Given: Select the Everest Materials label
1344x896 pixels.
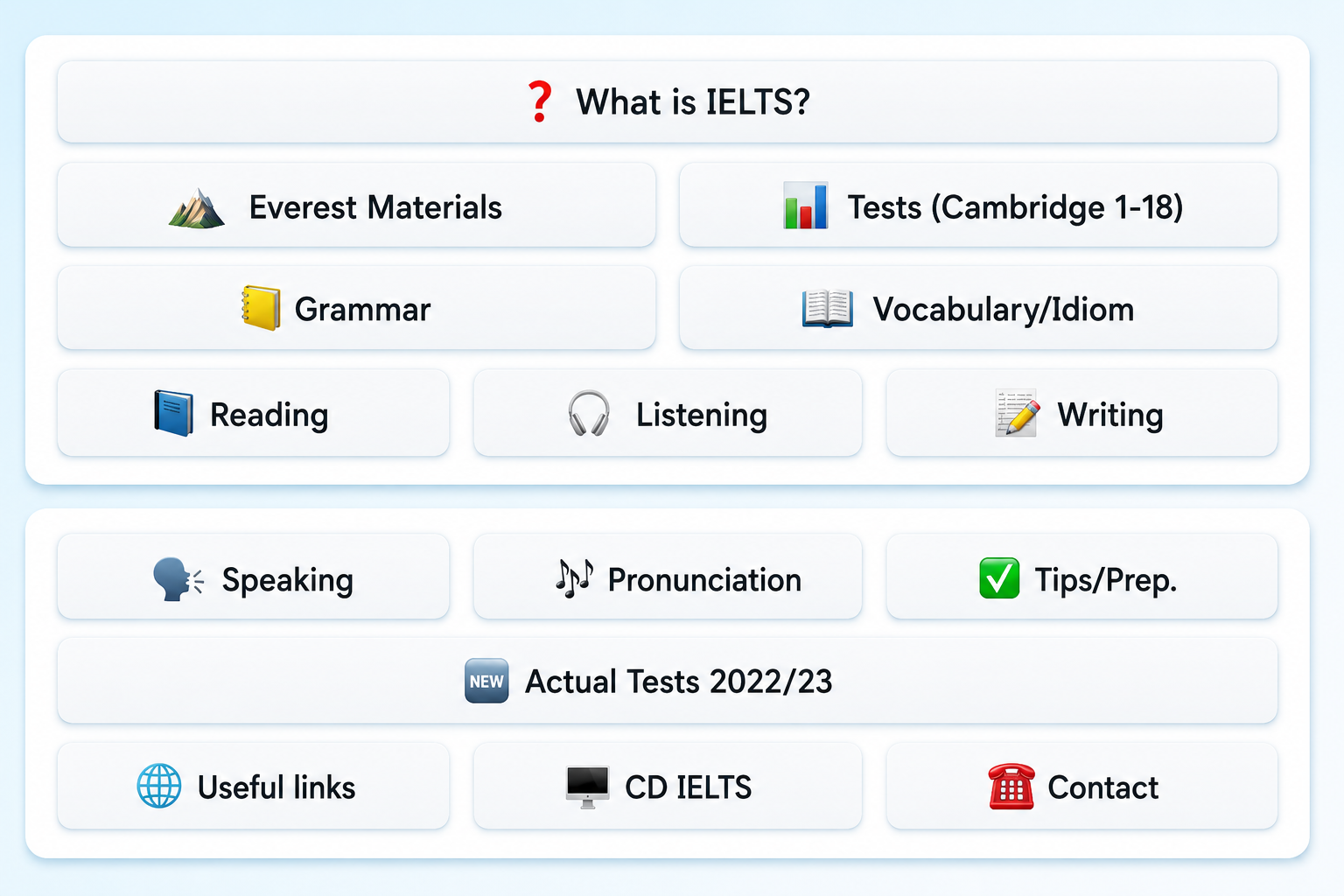Looking at the screenshot, I should pos(375,208).
